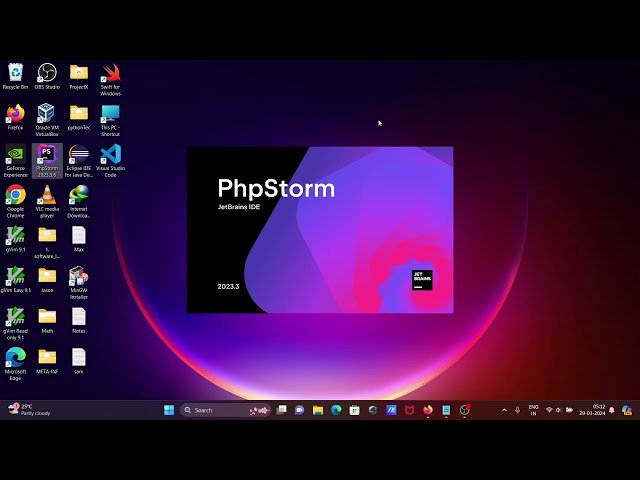
Task: Click the PhpStorm splash screen window
Action: click(320, 230)
